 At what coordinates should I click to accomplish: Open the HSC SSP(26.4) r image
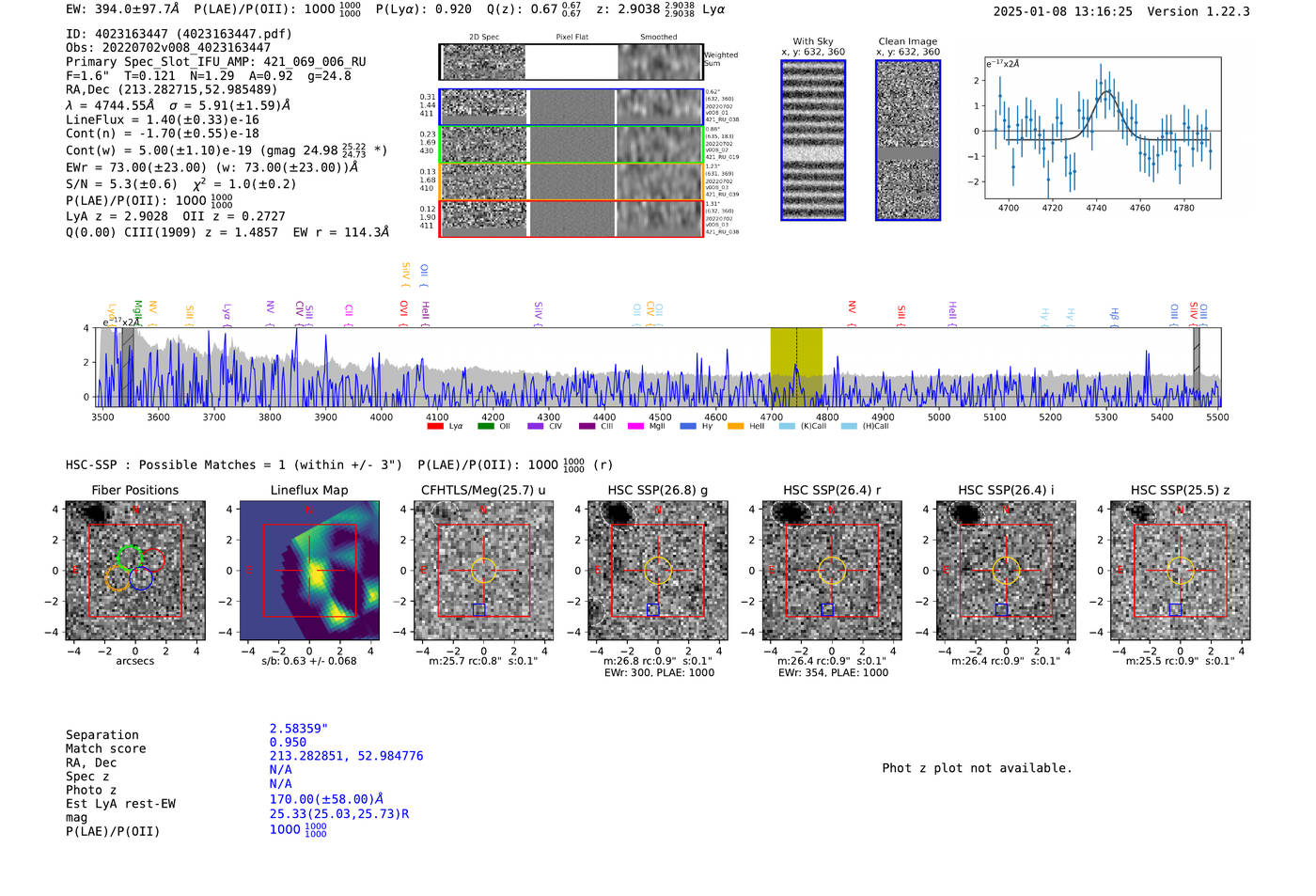832,571
